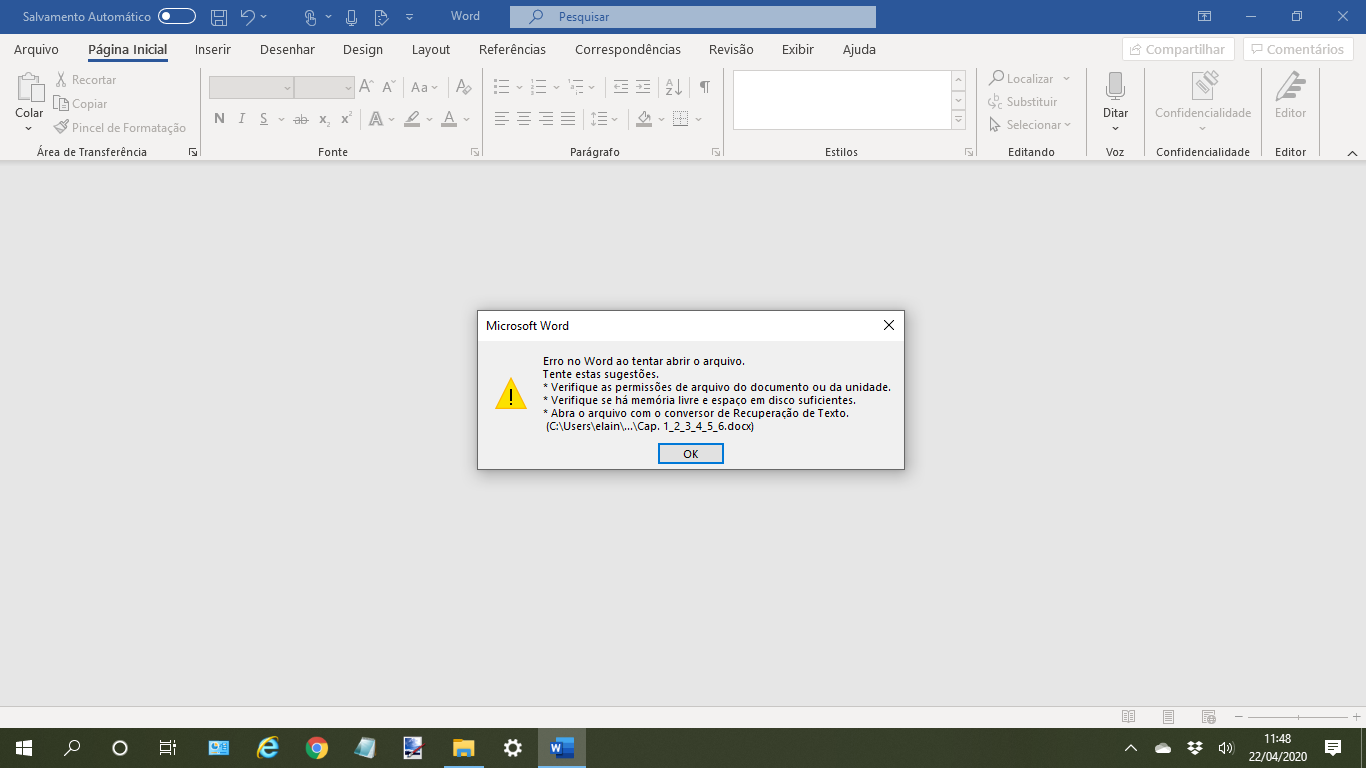The image size is (1366, 768).
Task: Click justify alignment icon
Action: click(x=568, y=119)
